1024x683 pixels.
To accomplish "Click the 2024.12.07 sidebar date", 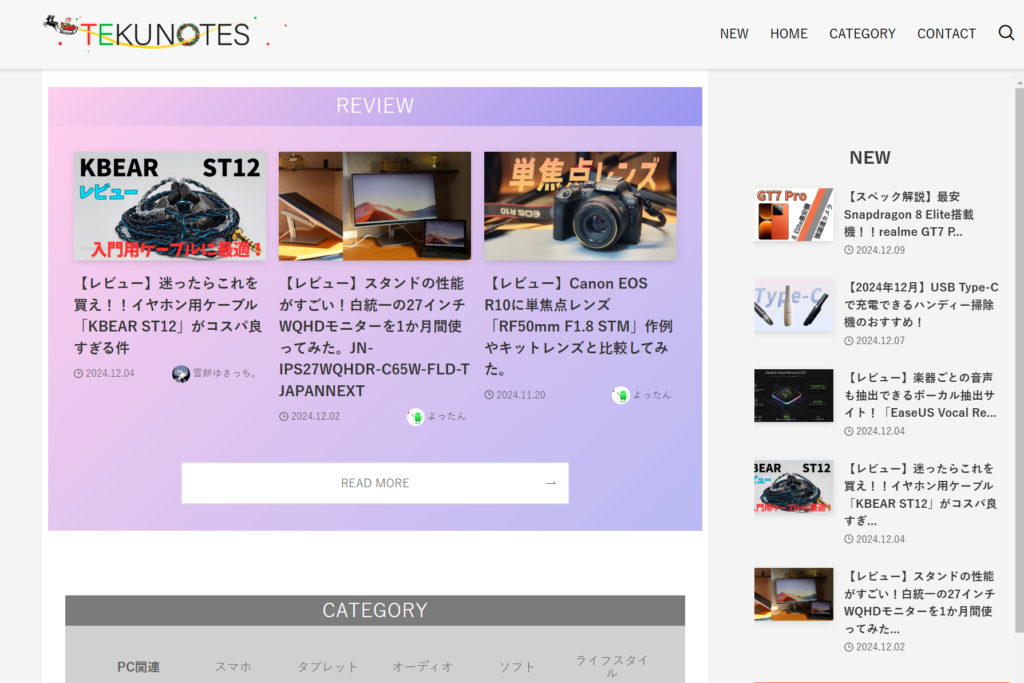I will pyautogui.click(x=880, y=341).
